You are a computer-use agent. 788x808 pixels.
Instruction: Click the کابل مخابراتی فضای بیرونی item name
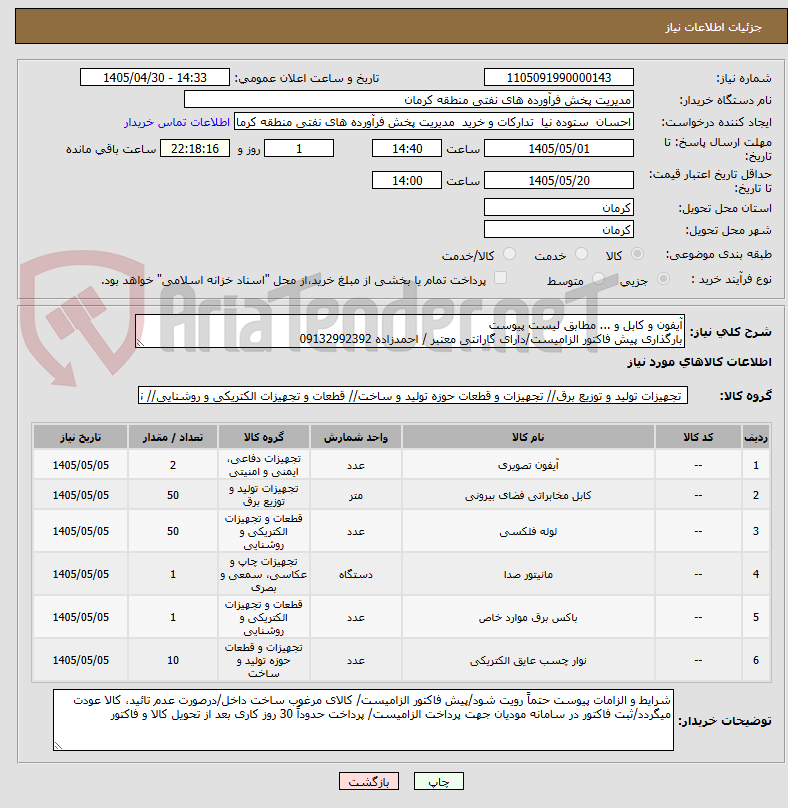tap(528, 495)
